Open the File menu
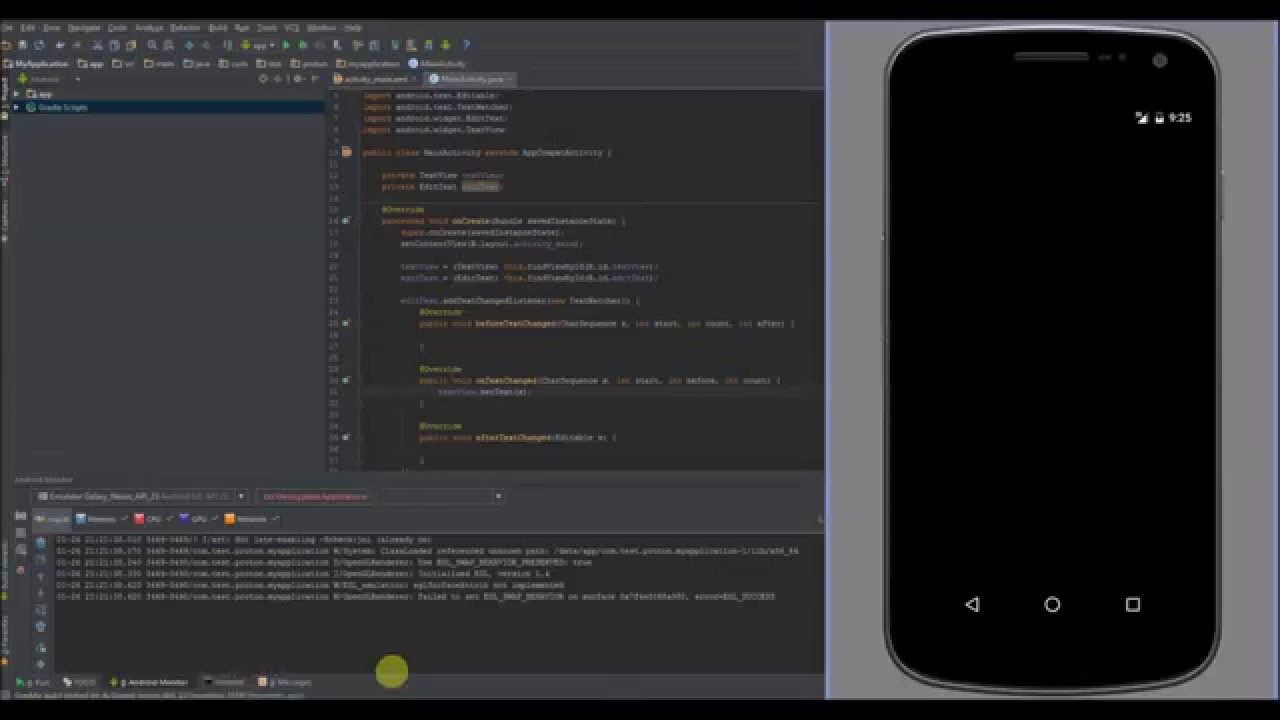 [x=7, y=28]
